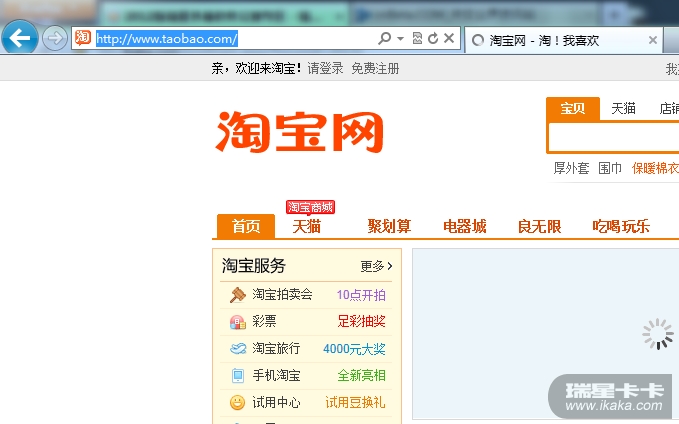The height and width of the screenshot is (424, 679).
Task: Click the 试用中心 smiley icon
Action: click(237, 402)
